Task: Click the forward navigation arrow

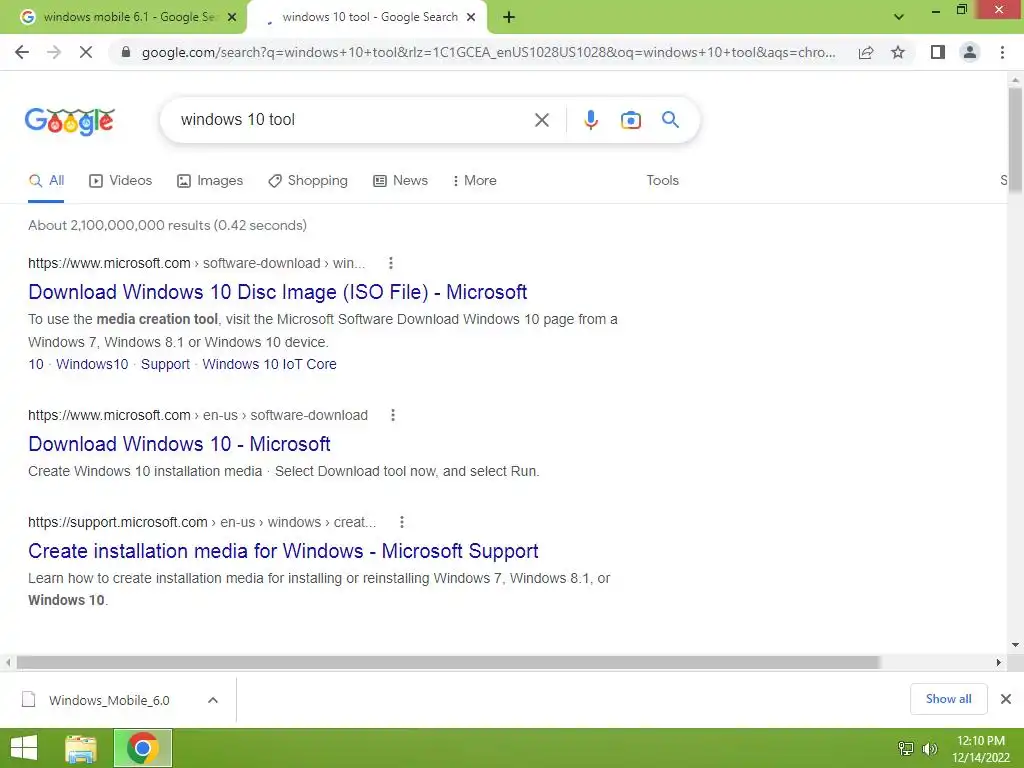Action: [54, 52]
